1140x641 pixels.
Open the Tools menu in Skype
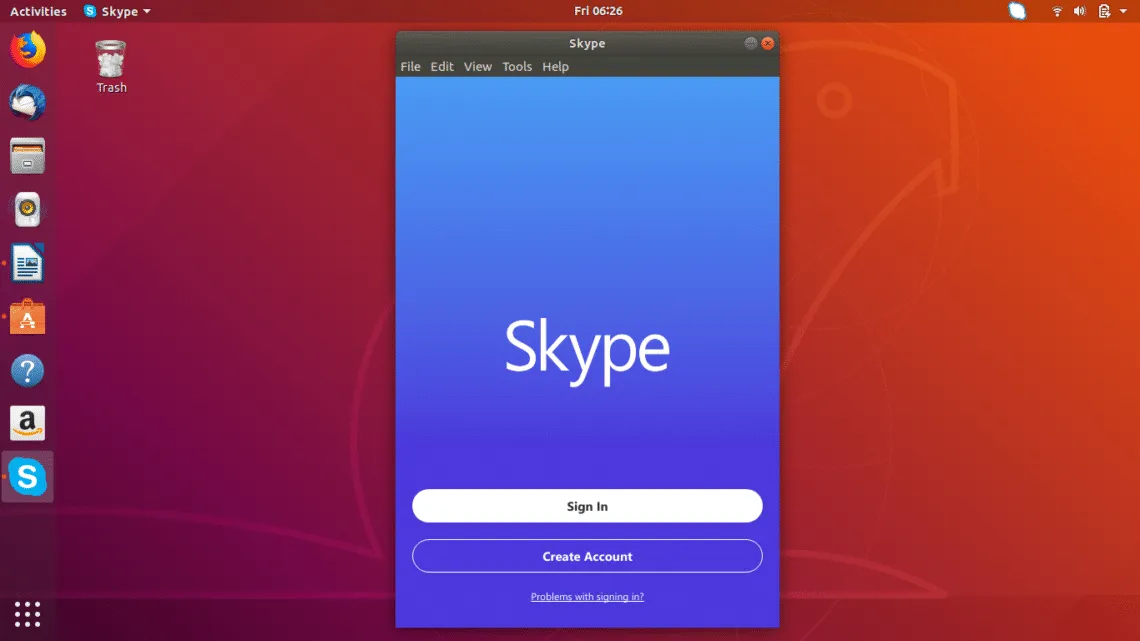(x=517, y=67)
